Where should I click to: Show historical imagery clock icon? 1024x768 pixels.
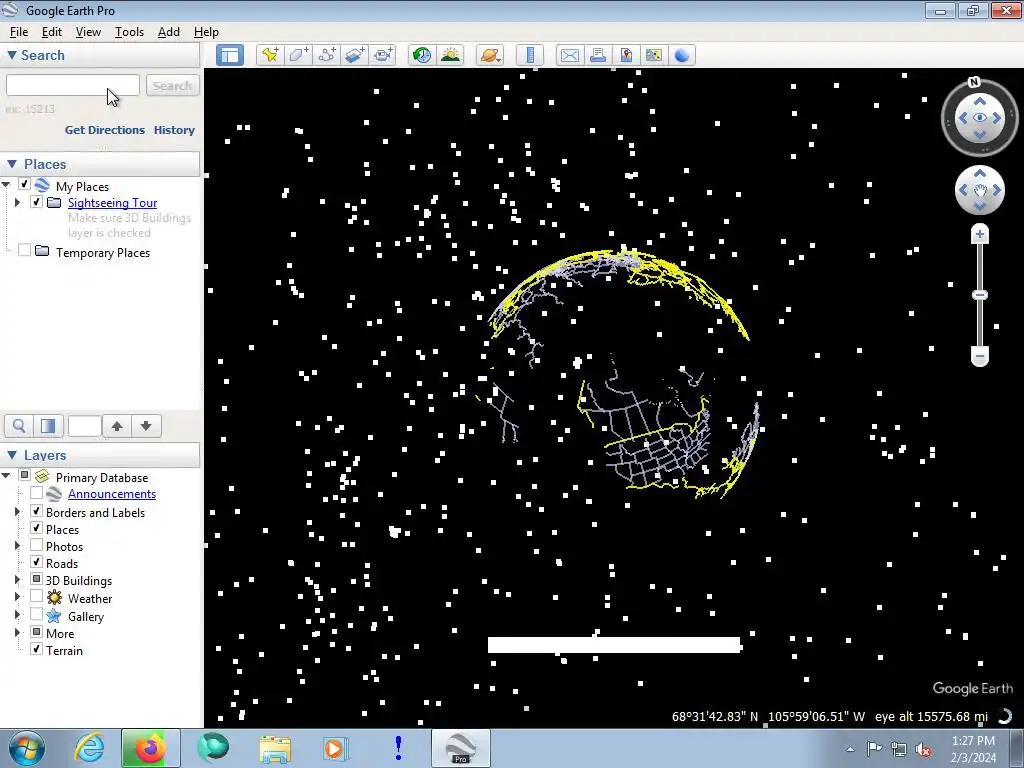pos(422,56)
